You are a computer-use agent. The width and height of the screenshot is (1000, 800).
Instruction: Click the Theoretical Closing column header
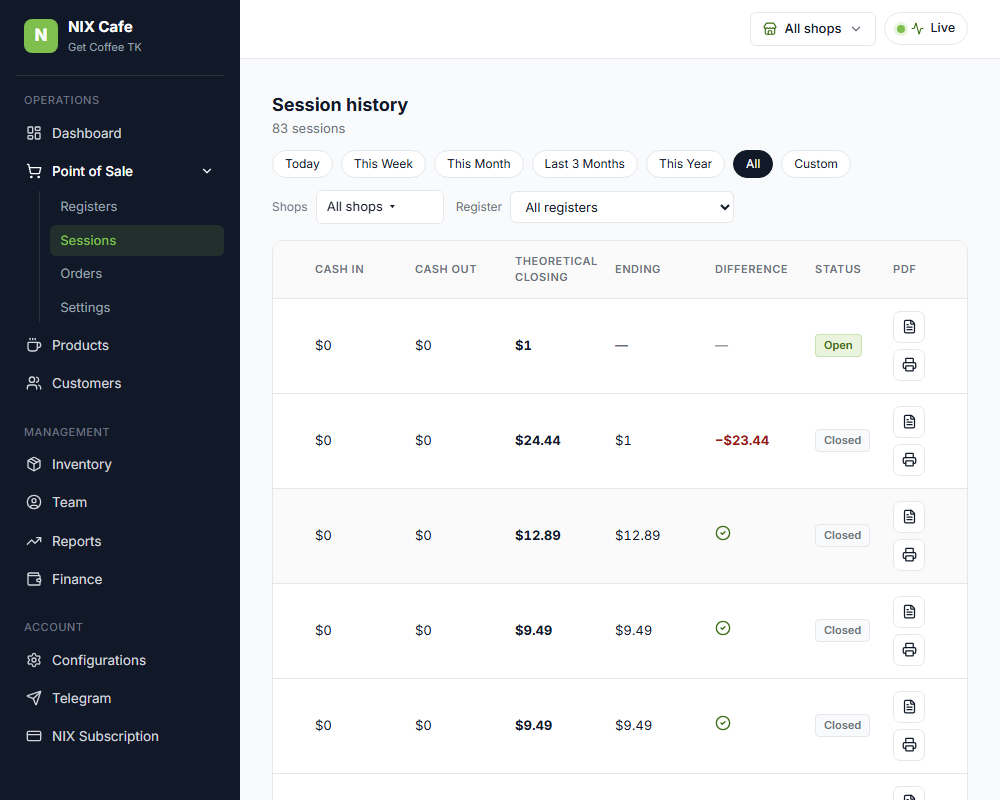pos(556,269)
